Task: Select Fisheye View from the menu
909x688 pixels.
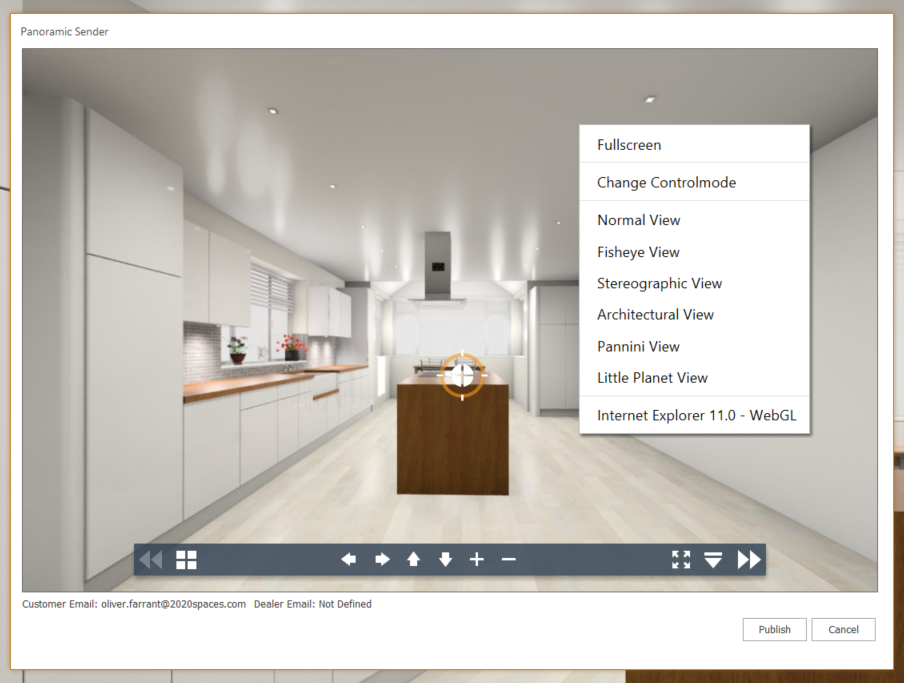Action: pyautogui.click(x=638, y=252)
